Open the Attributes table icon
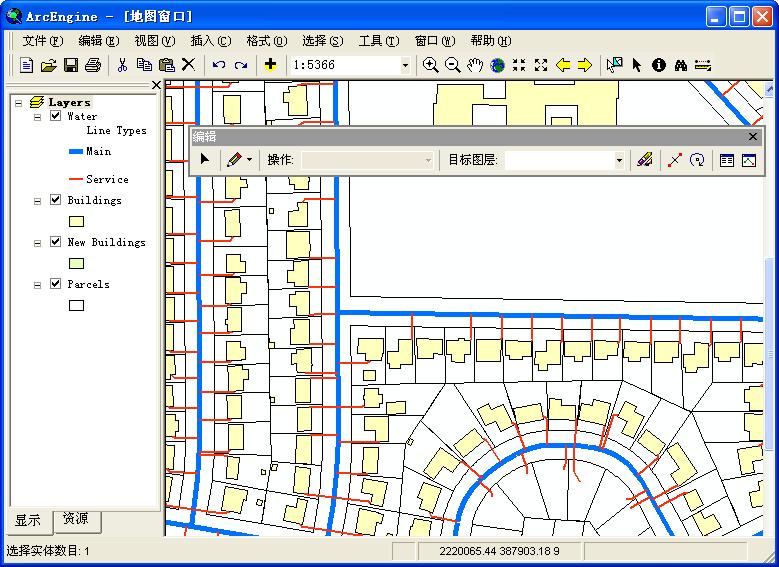The height and width of the screenshot is (567, 779). (727, 160)
